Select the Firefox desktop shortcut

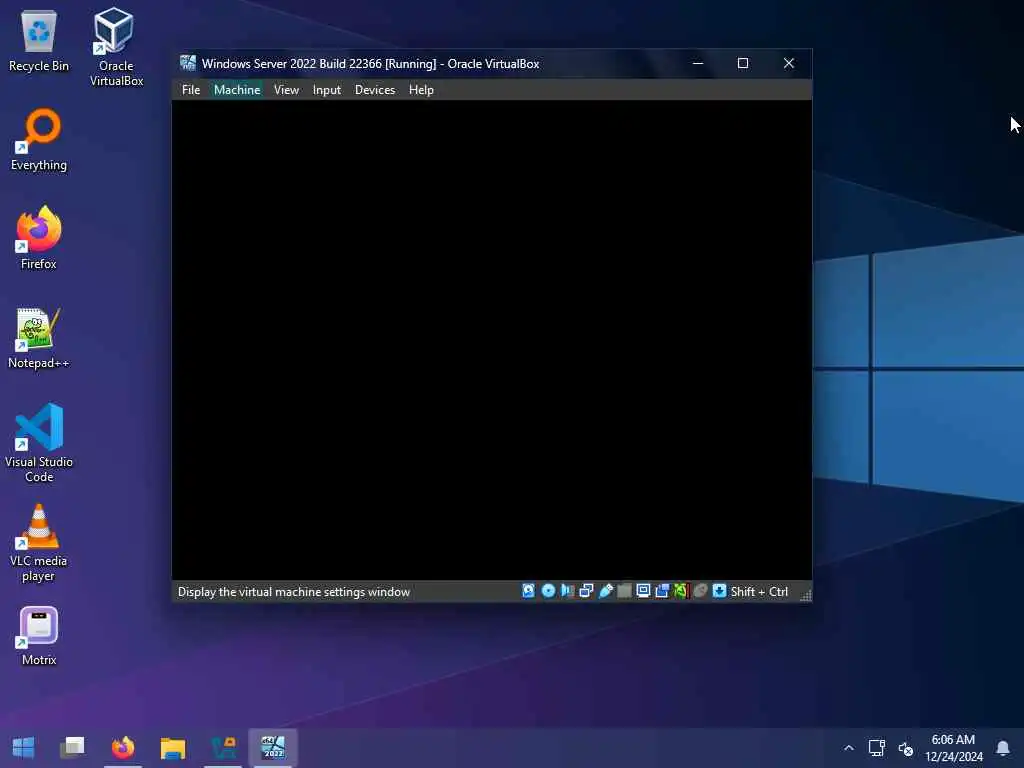point(39,238)
